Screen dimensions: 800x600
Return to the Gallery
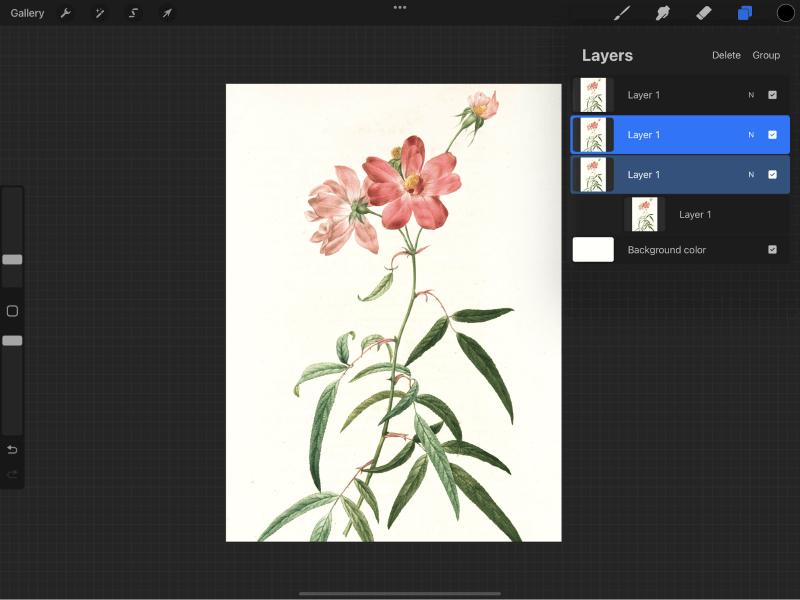(x=27, y=13)
